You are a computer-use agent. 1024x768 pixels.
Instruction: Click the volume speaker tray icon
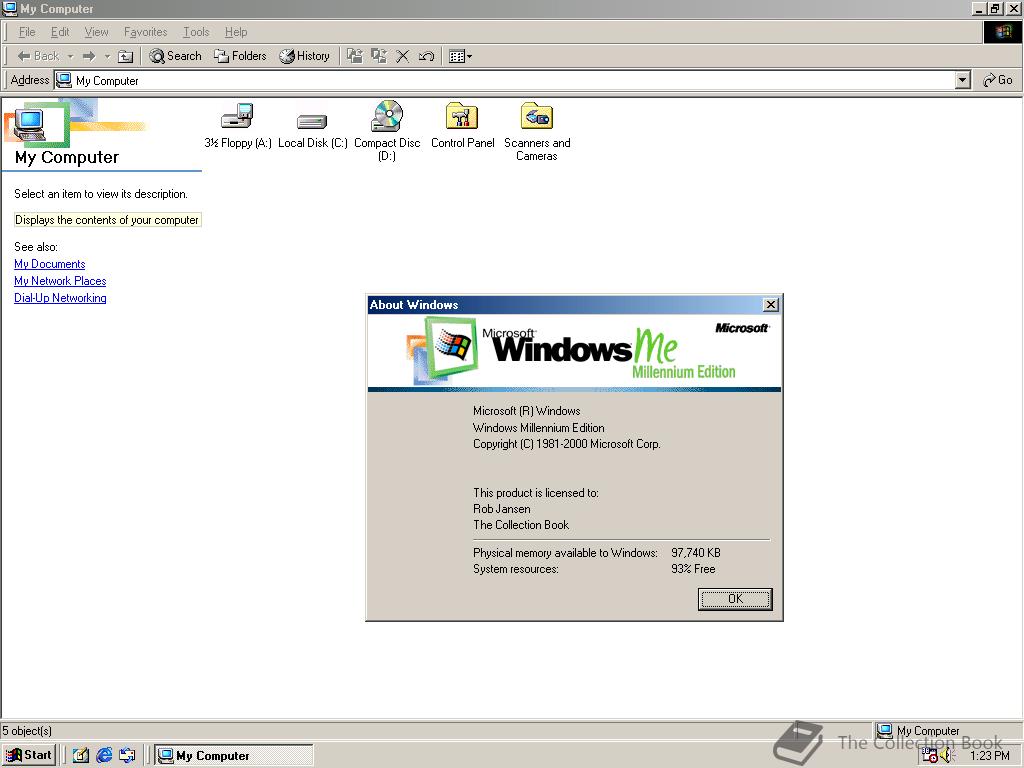point(946,756)
